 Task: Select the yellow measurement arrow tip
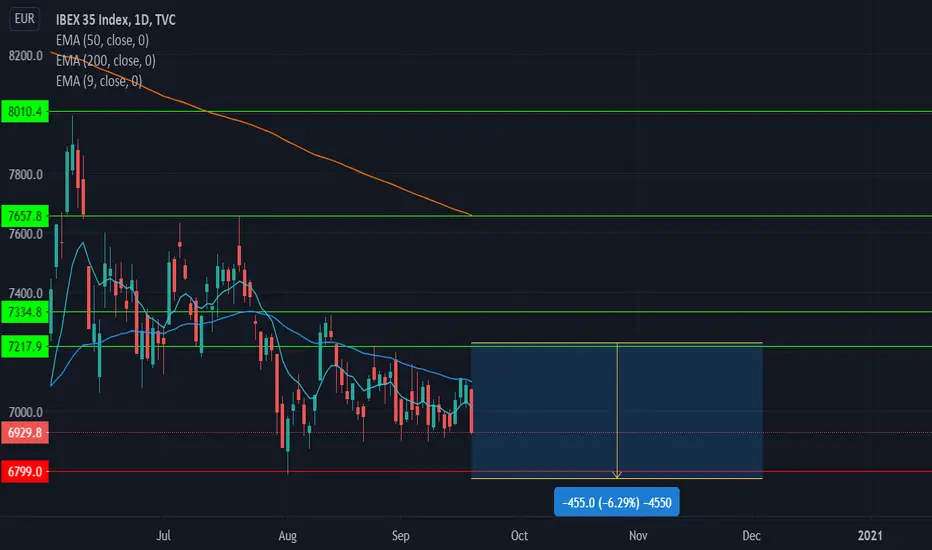[617, 475]
